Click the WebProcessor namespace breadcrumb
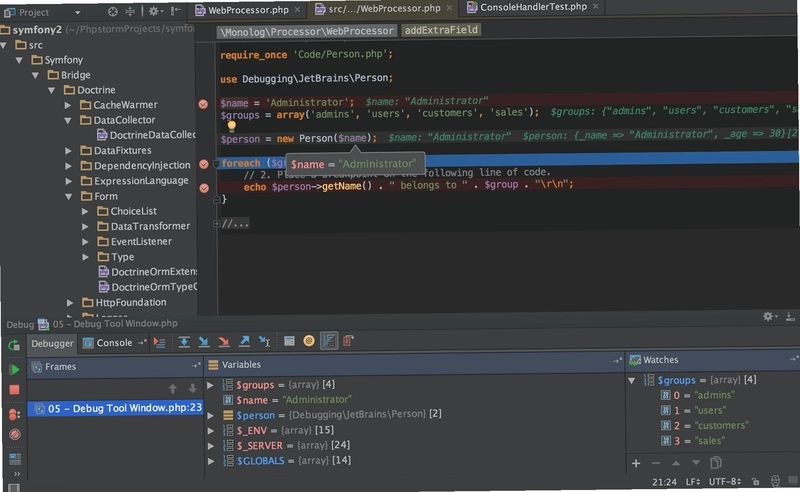 click(307, 31)
